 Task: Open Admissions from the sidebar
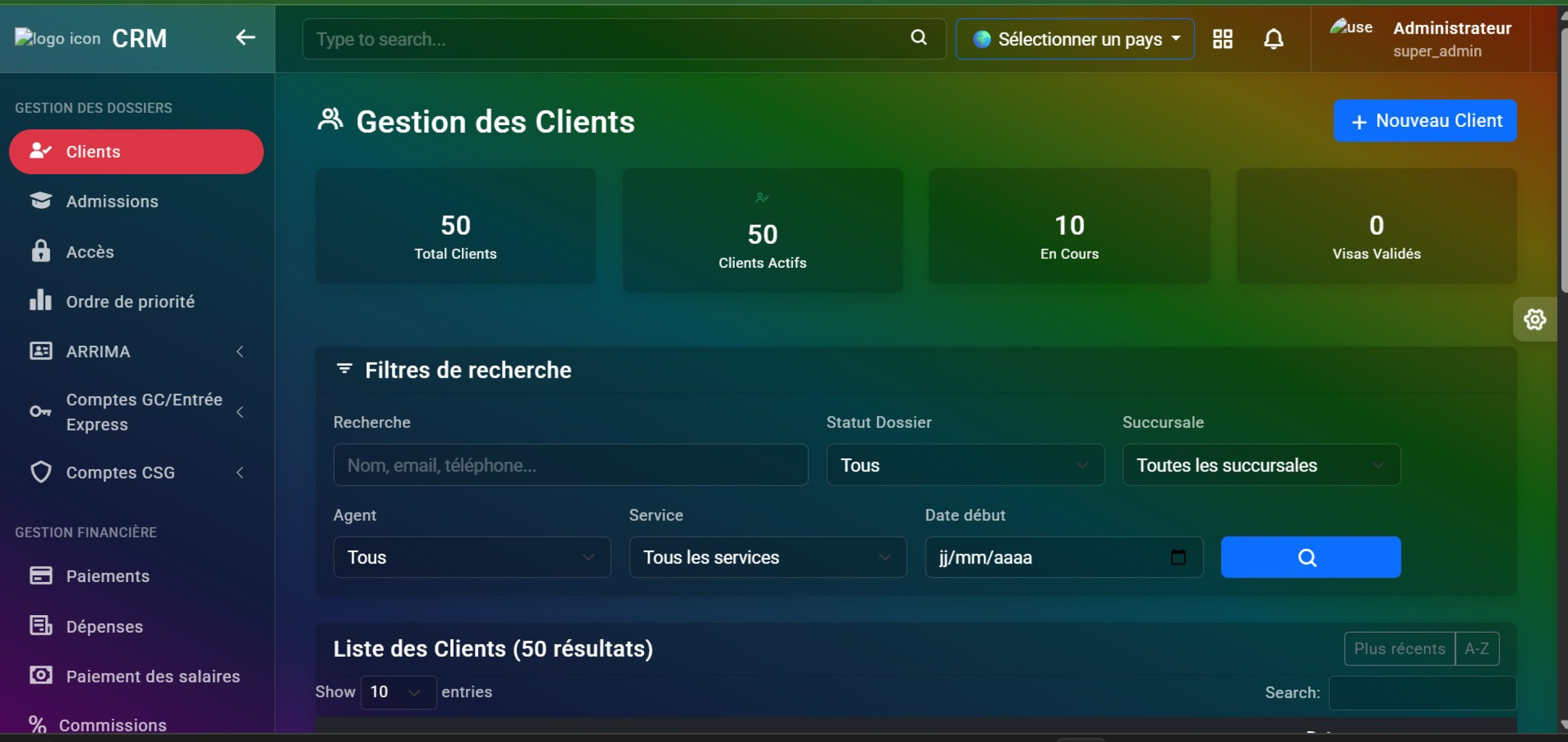112,201
